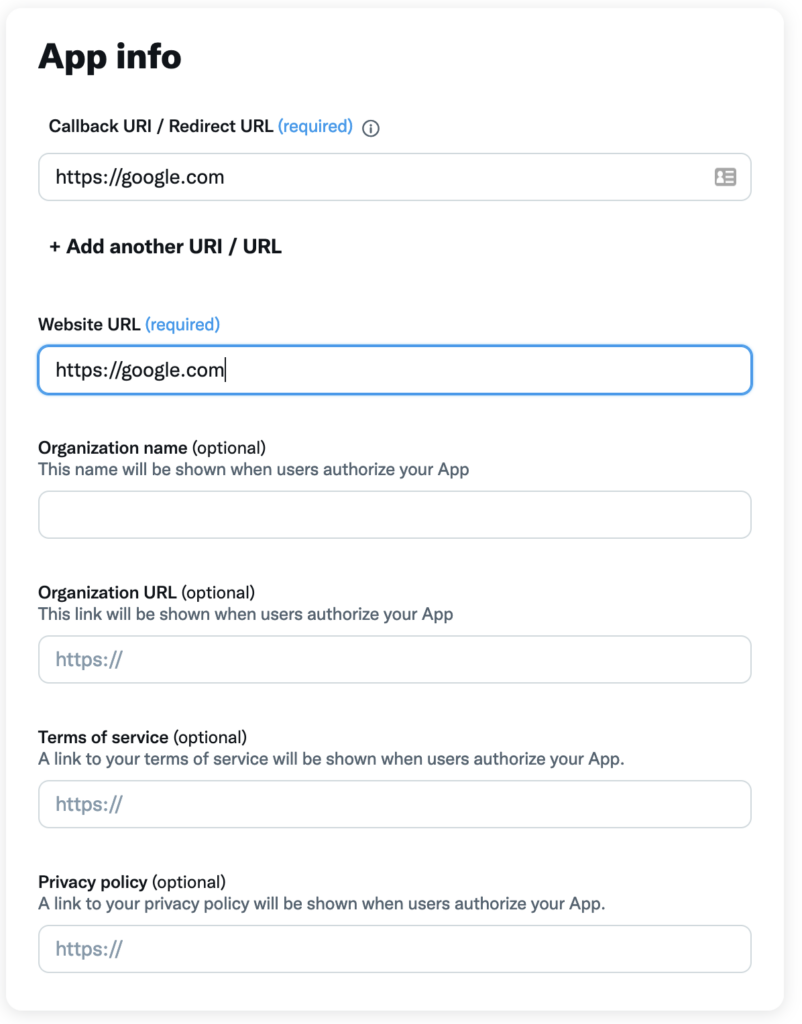This screenshot has height=1024, width=802.
Task: Click the empty Organization name text box
Action: click(x=394, y=515)
